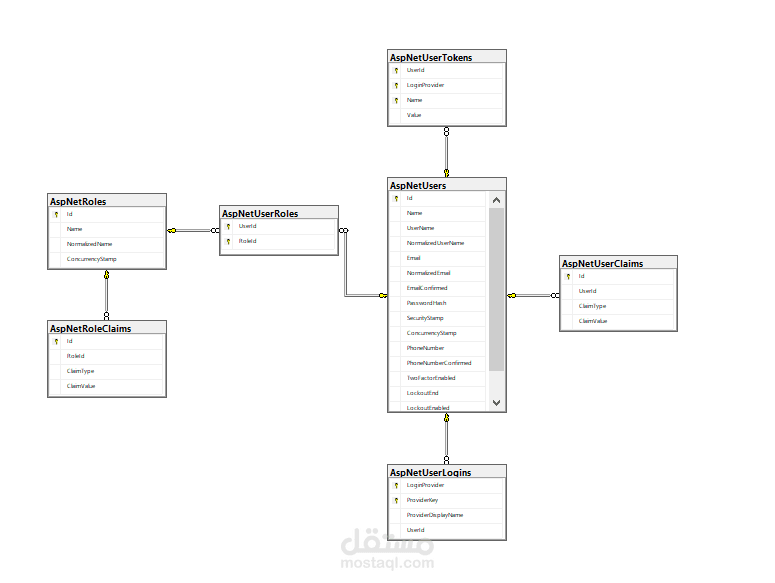Select the ClaimType column in AspNetUserClaims
This screenshot has width=775, height=583.
click(x=618, y=306)
